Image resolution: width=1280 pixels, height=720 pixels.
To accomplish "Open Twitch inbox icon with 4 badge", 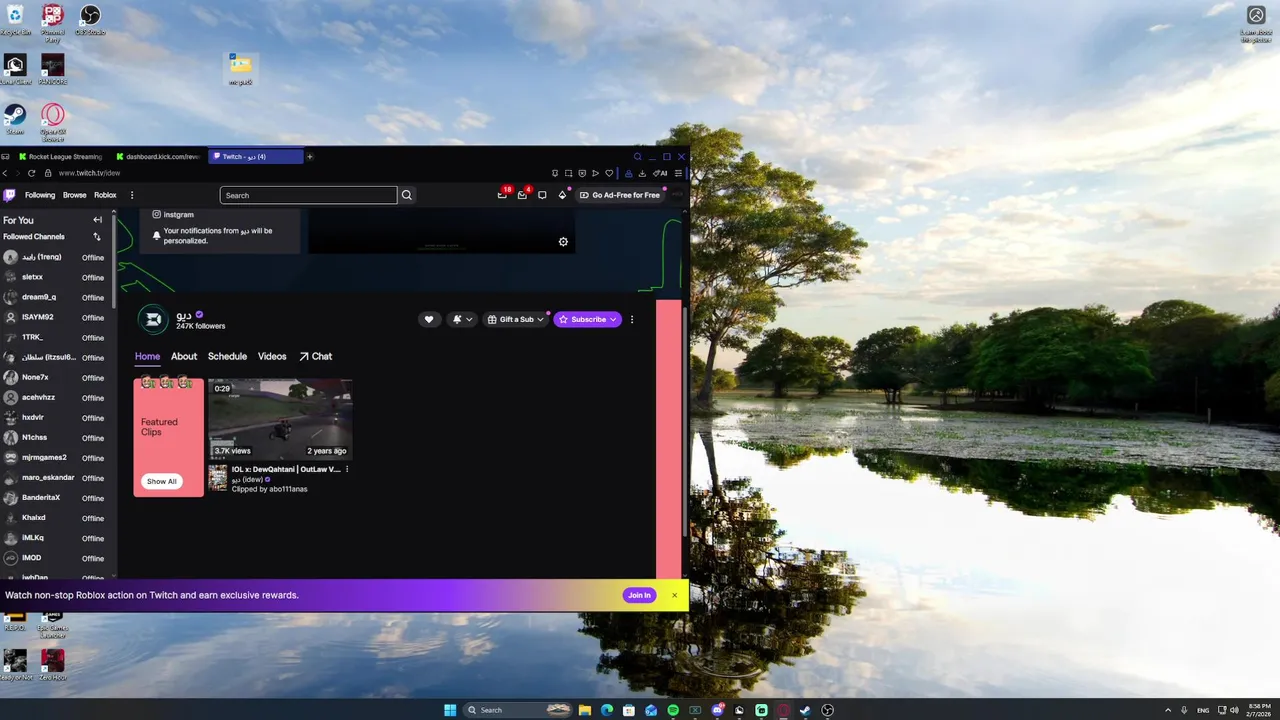I will coord(523,194).
